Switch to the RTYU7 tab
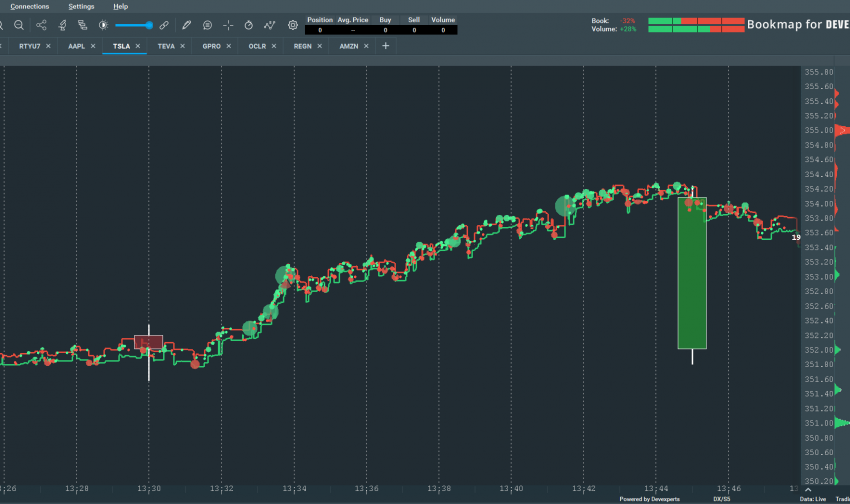The image size is (850, 504). tap(30, 46)
